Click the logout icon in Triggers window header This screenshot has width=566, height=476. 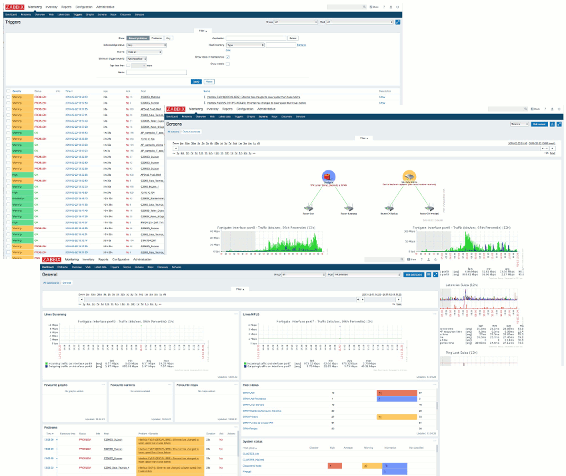click(397, 7)
